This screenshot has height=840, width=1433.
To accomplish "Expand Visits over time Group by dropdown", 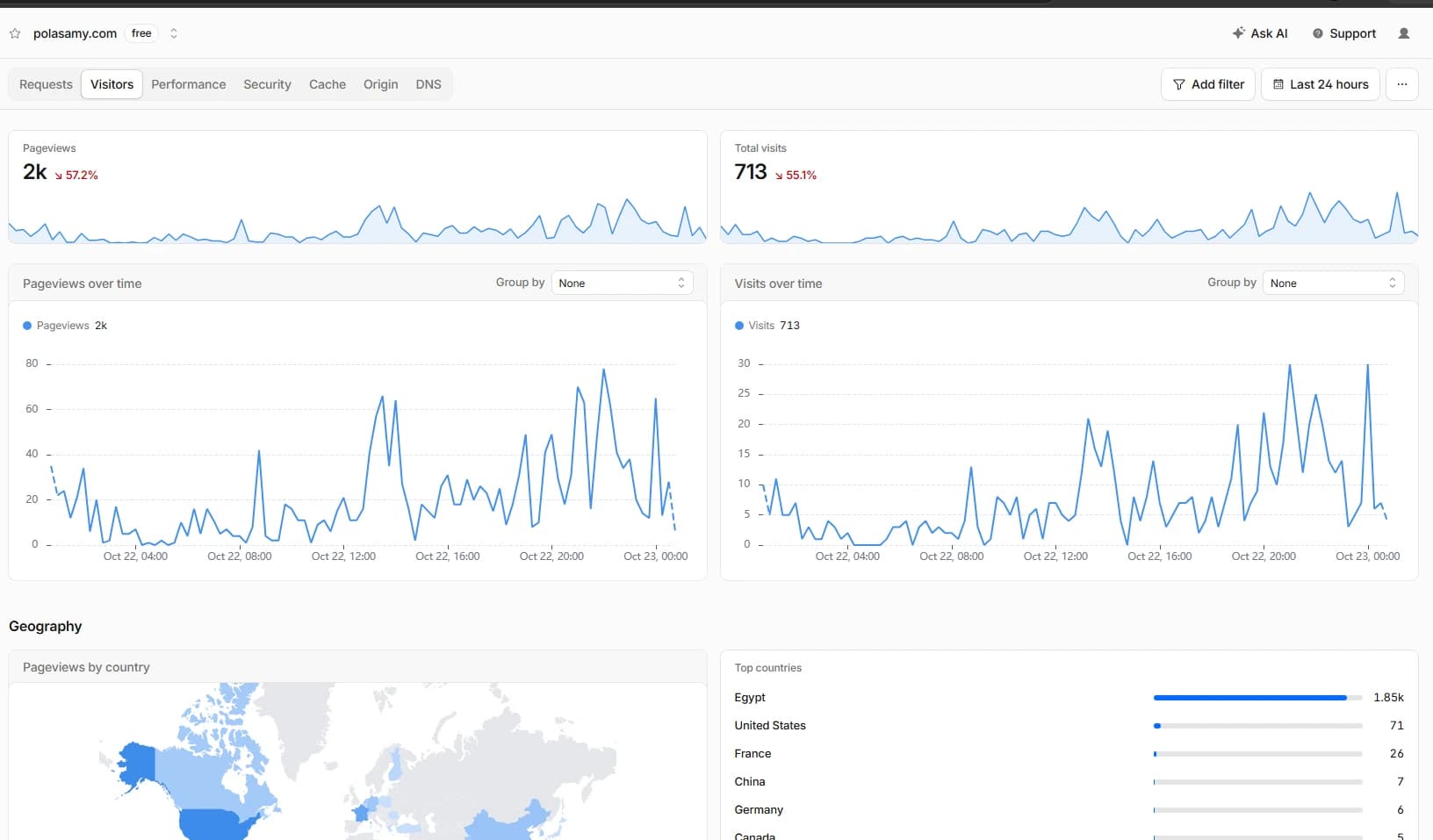I will (x=1333, y=283).
